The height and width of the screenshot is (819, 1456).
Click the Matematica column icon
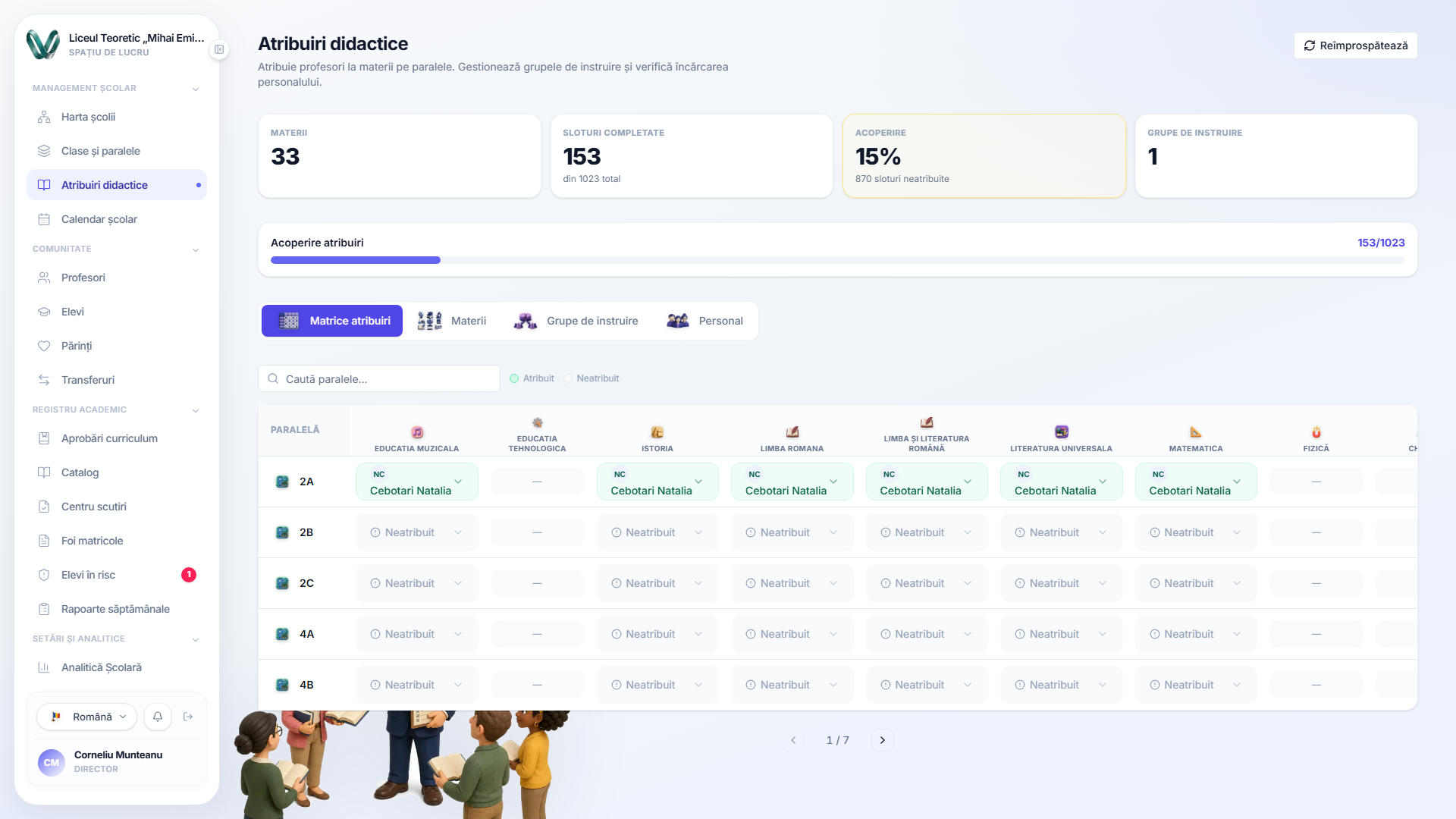pos(1196,432)
